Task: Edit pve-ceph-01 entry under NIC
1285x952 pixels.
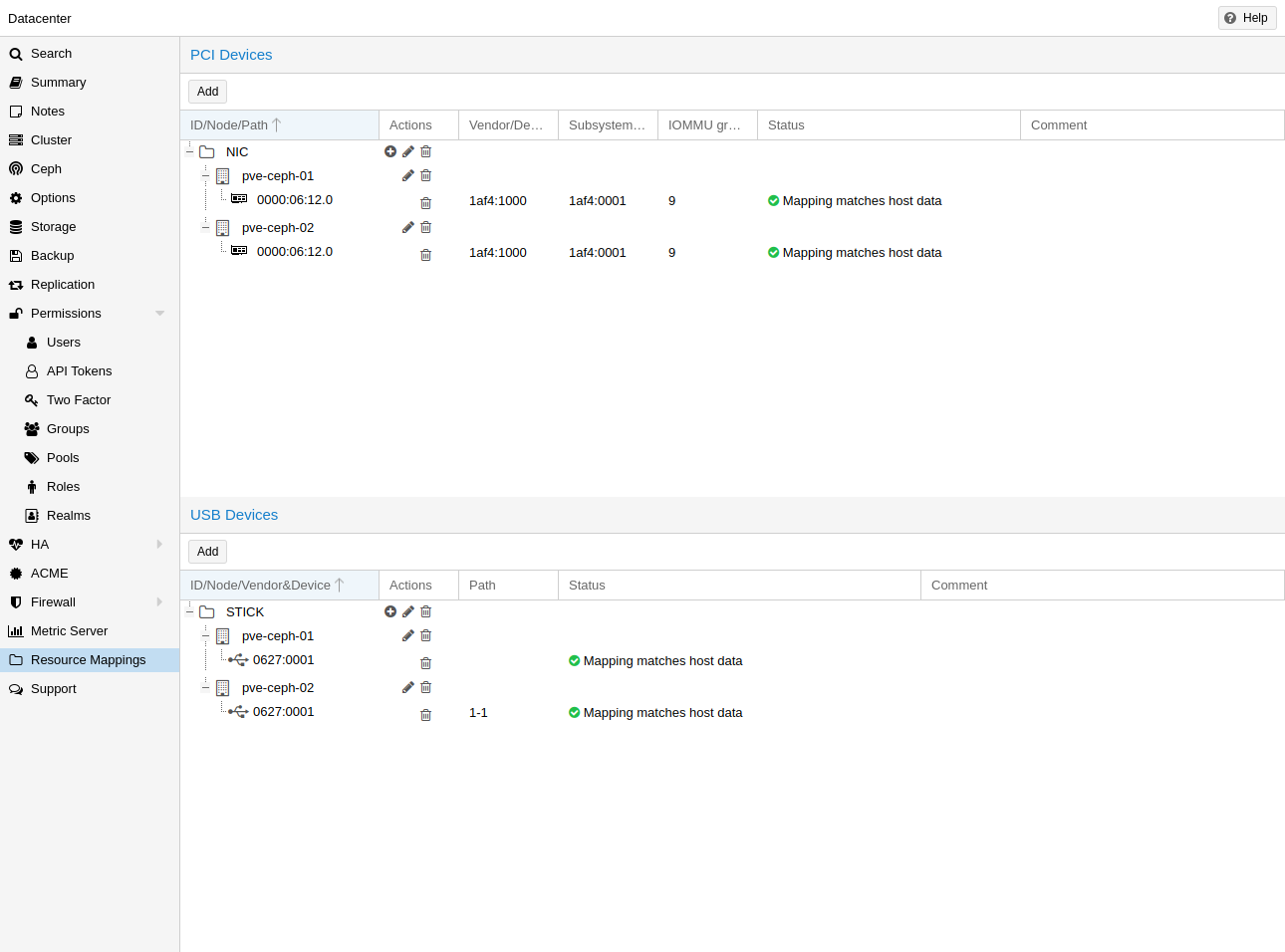Action: pos(408,175)
